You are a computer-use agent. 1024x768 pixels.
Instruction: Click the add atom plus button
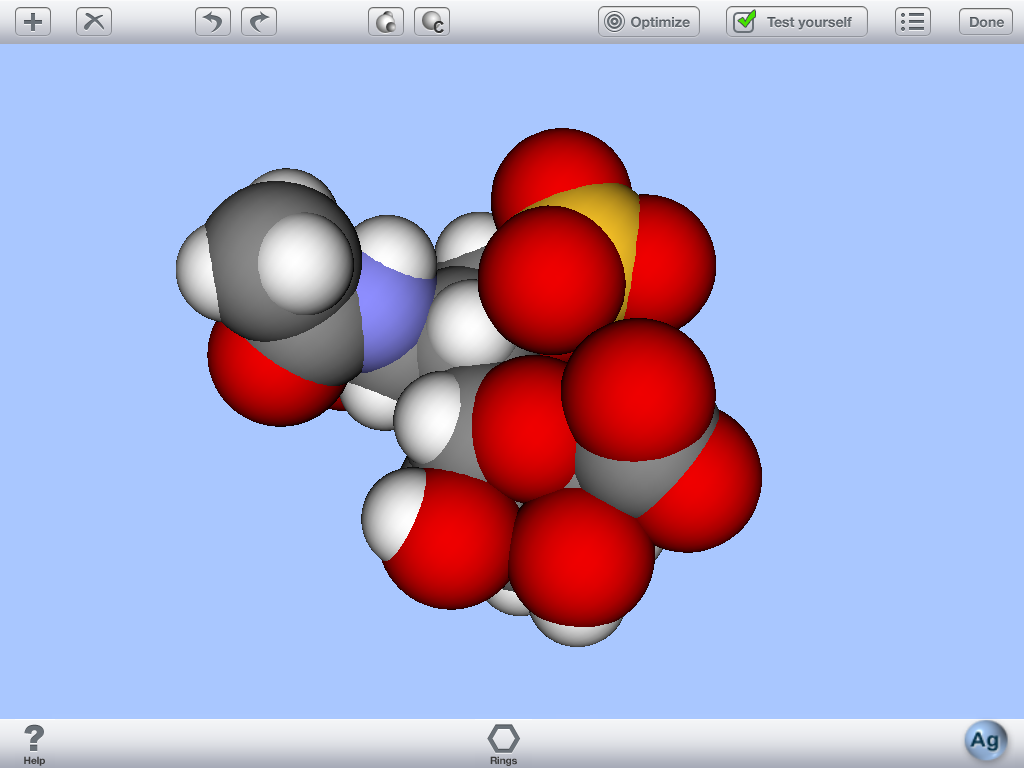33,22
